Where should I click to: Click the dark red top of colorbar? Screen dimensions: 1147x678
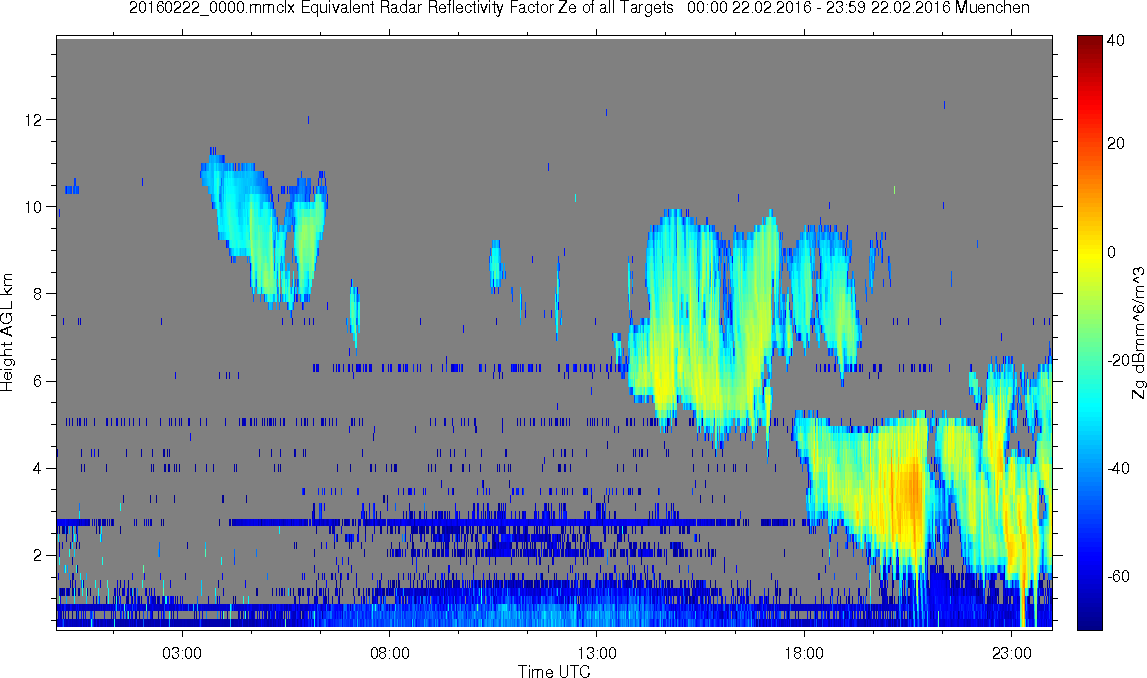coord(1089,42)
